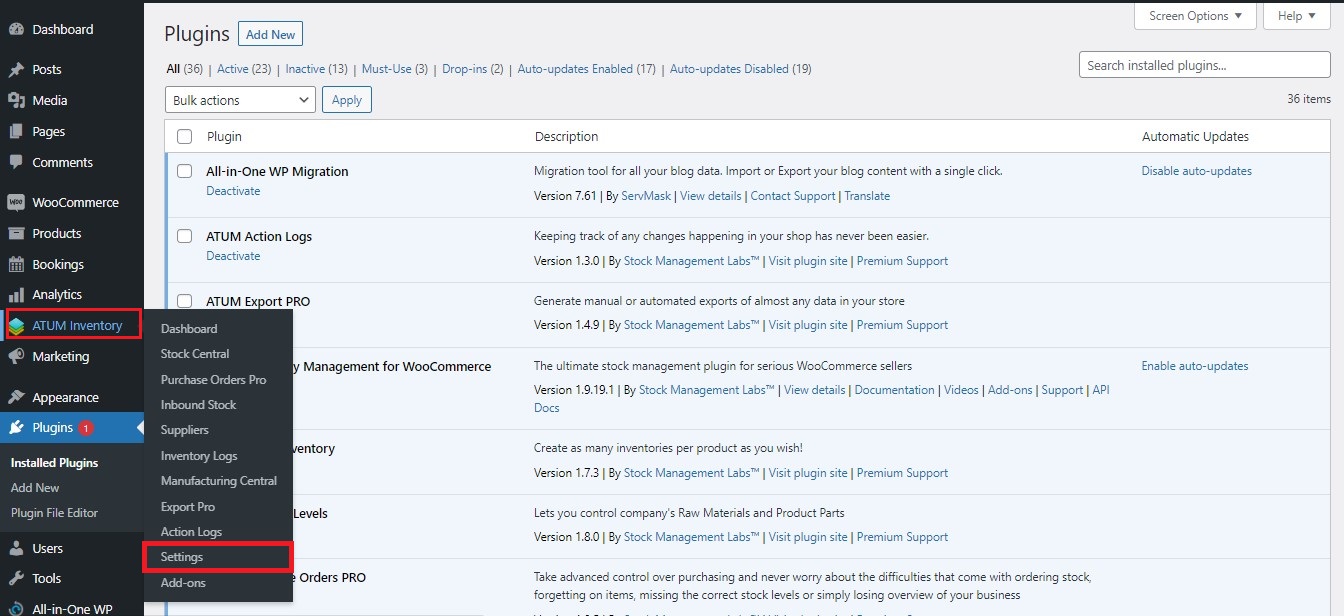Viewport: 1344px width, 616px height.
Task: Check the All-in-One WP Migration plugin checkbox
Action: point(184,171)
